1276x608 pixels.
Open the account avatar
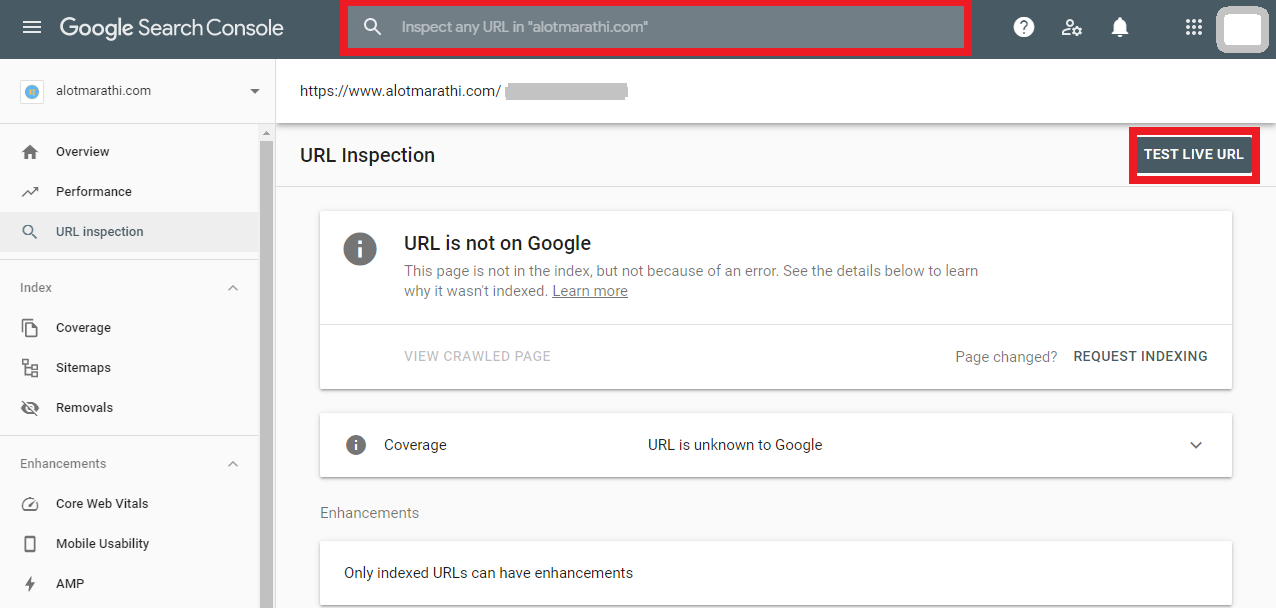1242,29
